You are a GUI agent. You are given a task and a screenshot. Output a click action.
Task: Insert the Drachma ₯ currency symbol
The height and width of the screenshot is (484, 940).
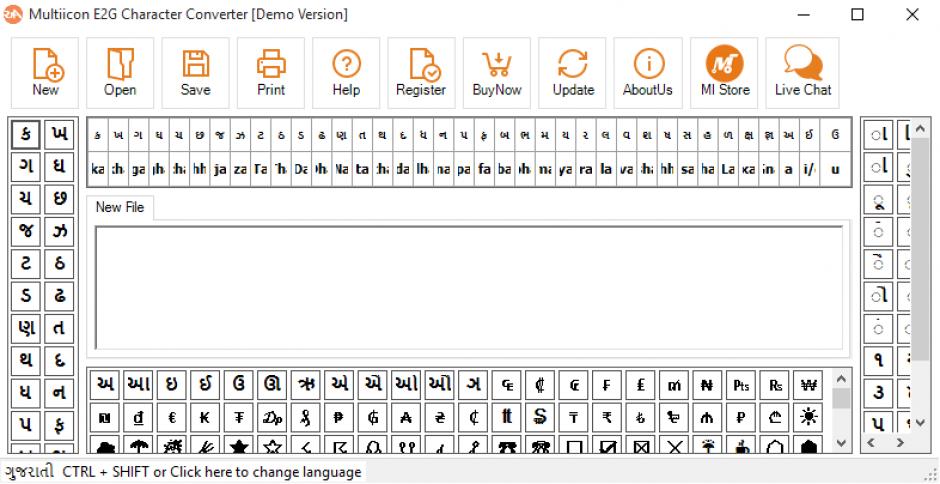point(272,417)
